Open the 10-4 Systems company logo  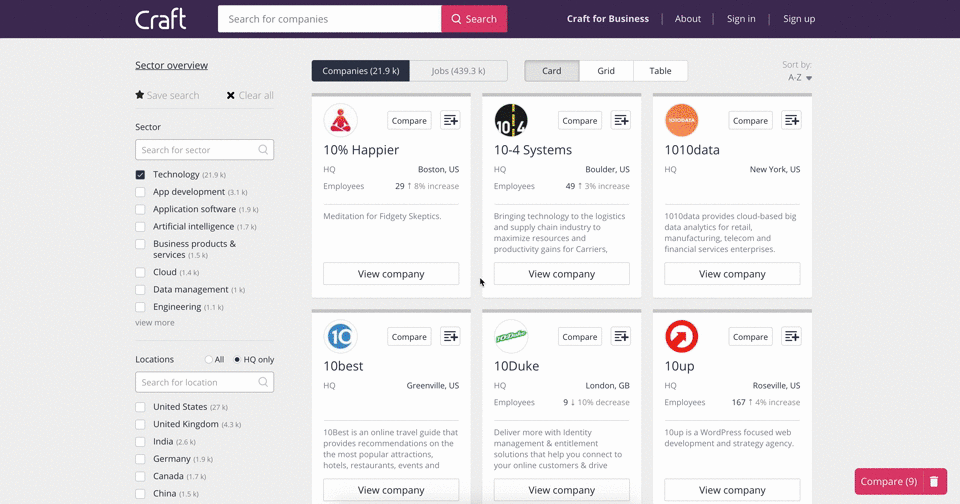pos(511,121)
